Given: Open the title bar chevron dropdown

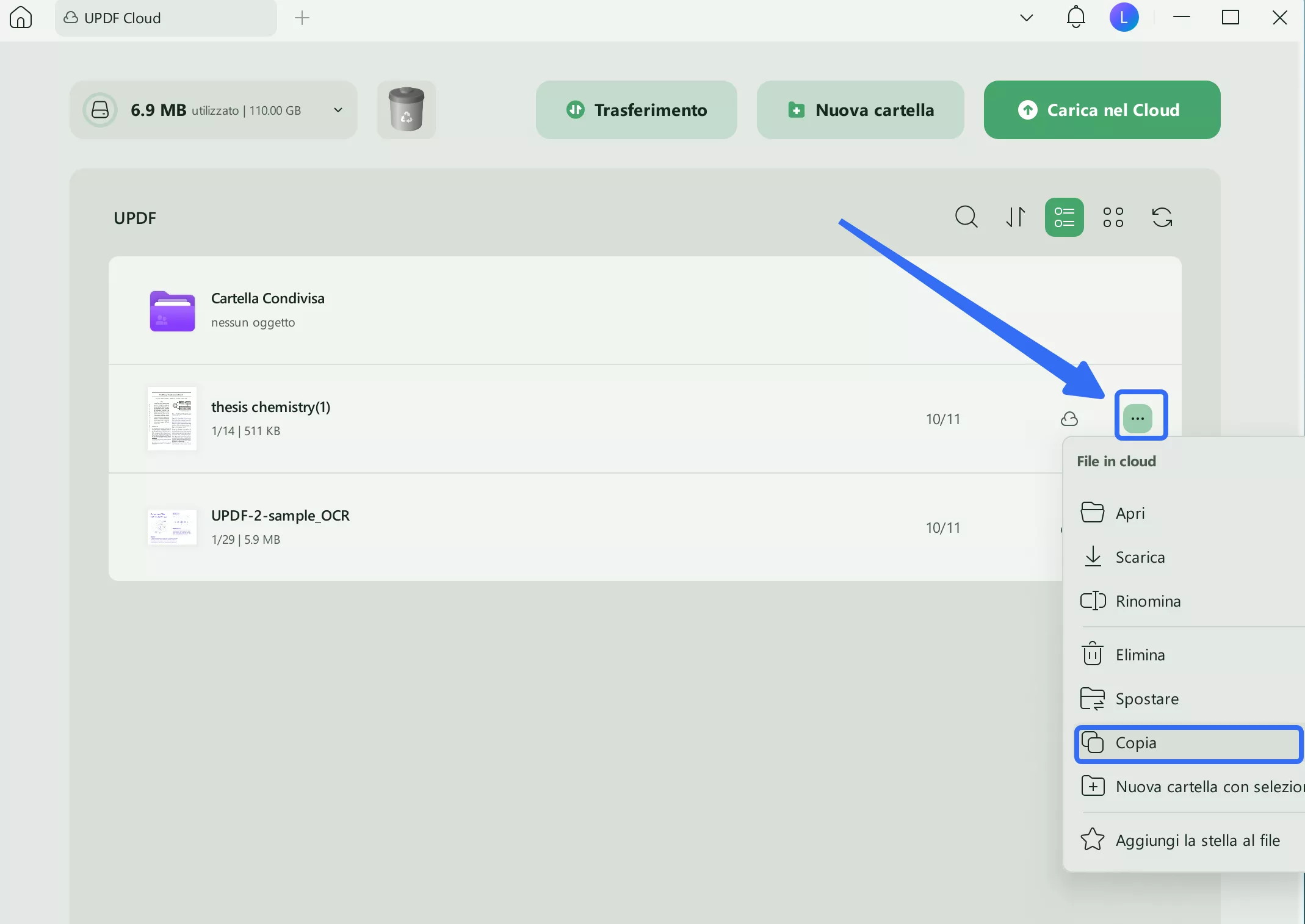Looking at the screenshot, I should 1027,17.
